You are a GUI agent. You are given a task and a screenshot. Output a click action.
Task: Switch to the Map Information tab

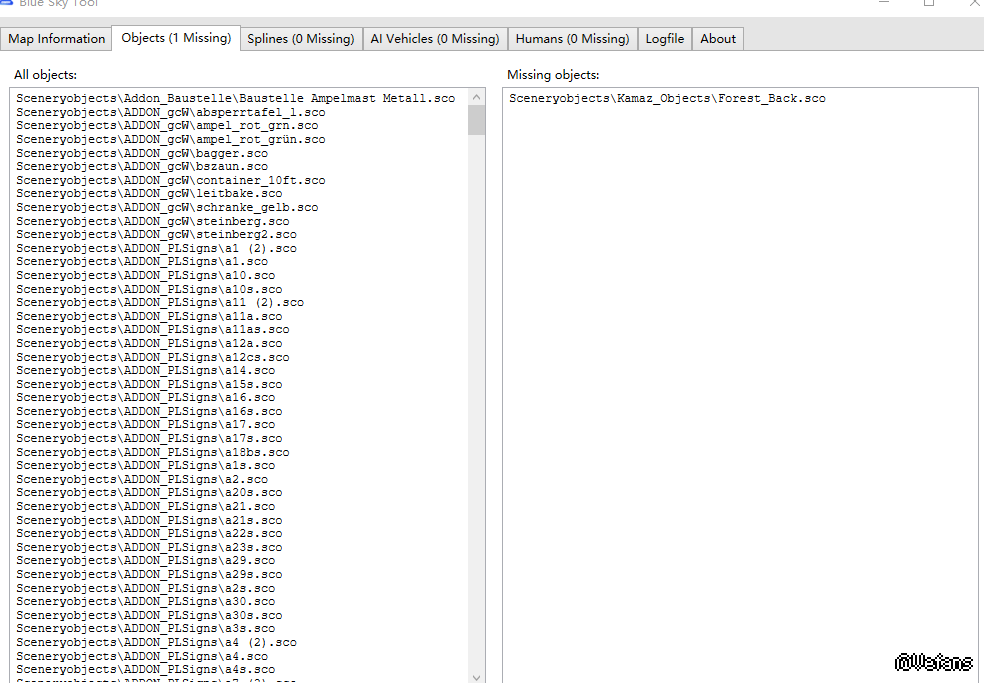(57, 39)
